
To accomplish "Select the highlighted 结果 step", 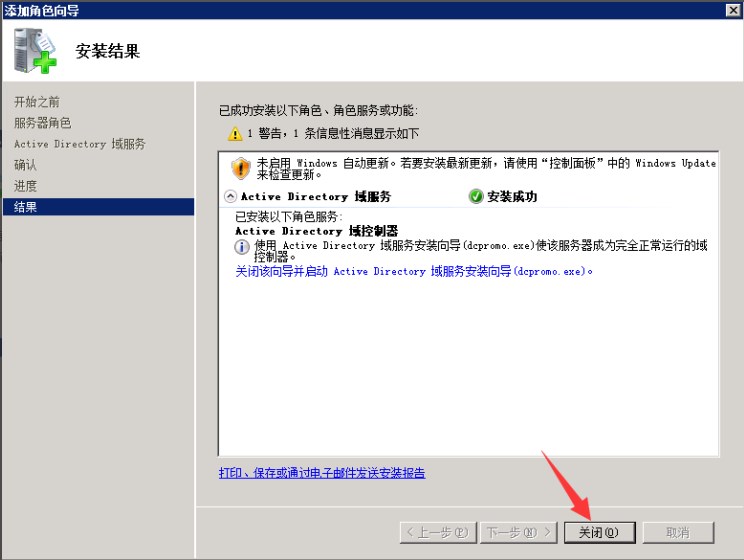I will coord(98,207).
